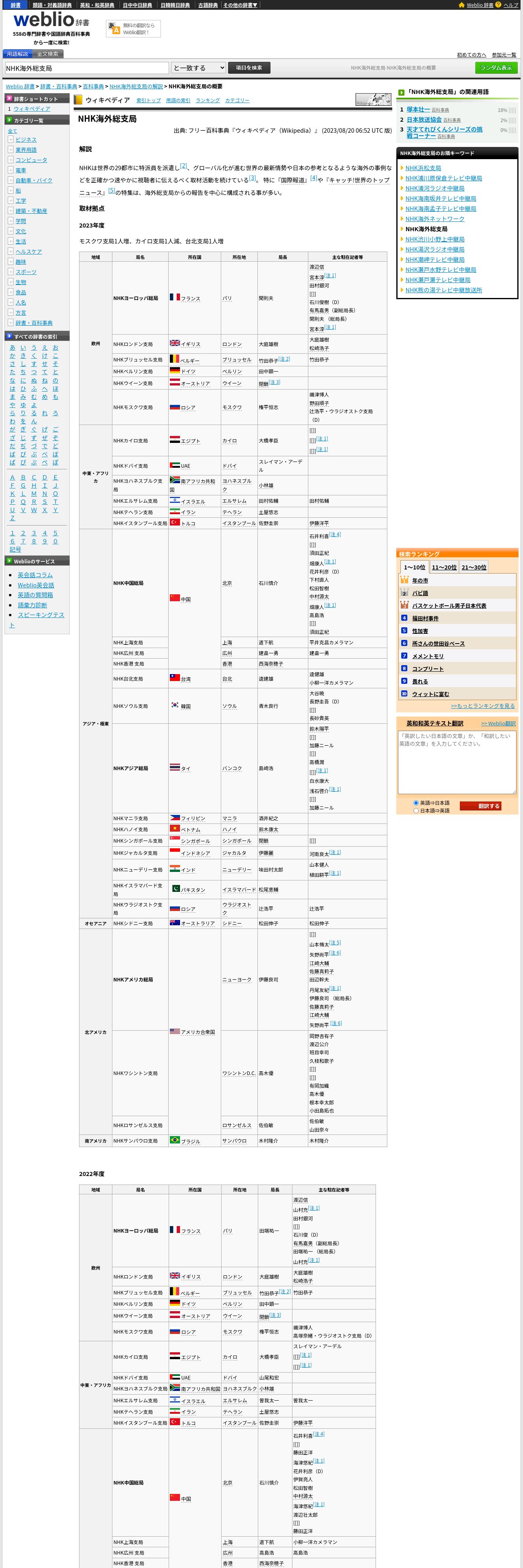The height and width of the screenshot is (1568, 523).
Task: Click the search field containing NHK海外総支局
Action: [x=87, y=68]
